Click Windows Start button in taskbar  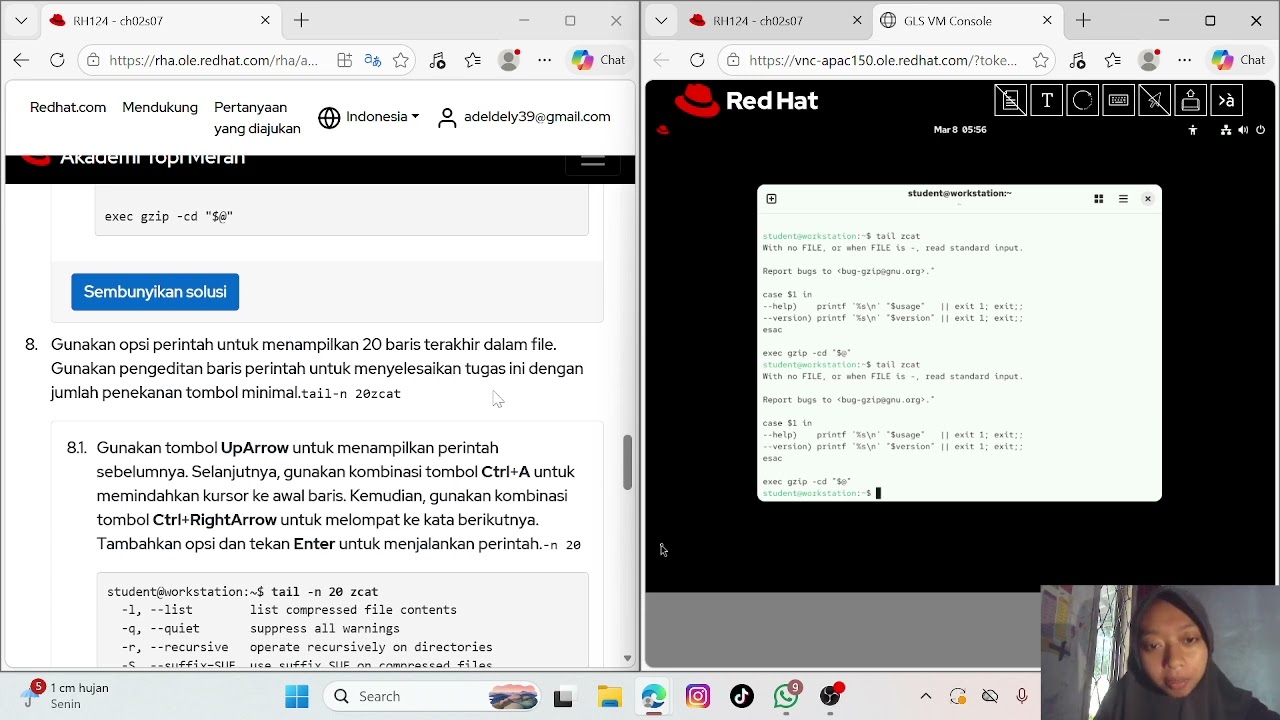(297, 696)
